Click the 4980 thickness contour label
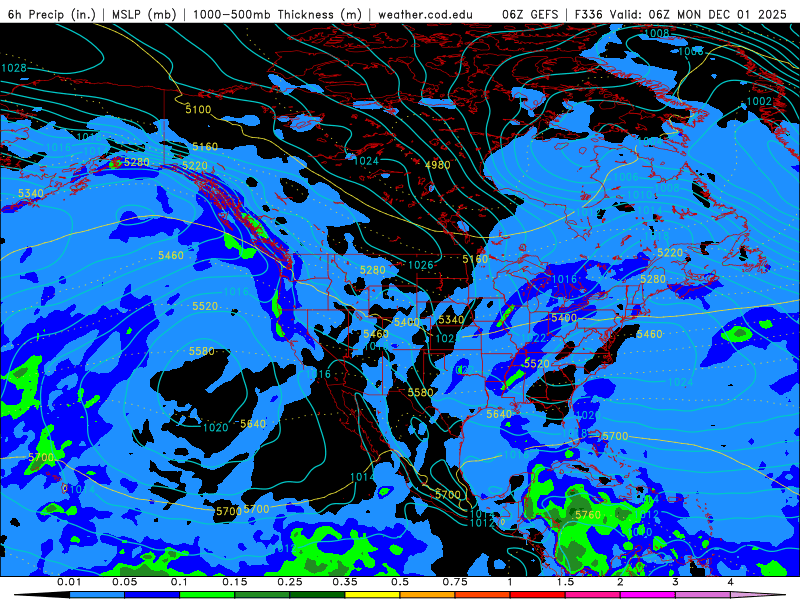The image size is (800, 600). tap(437, 165)
